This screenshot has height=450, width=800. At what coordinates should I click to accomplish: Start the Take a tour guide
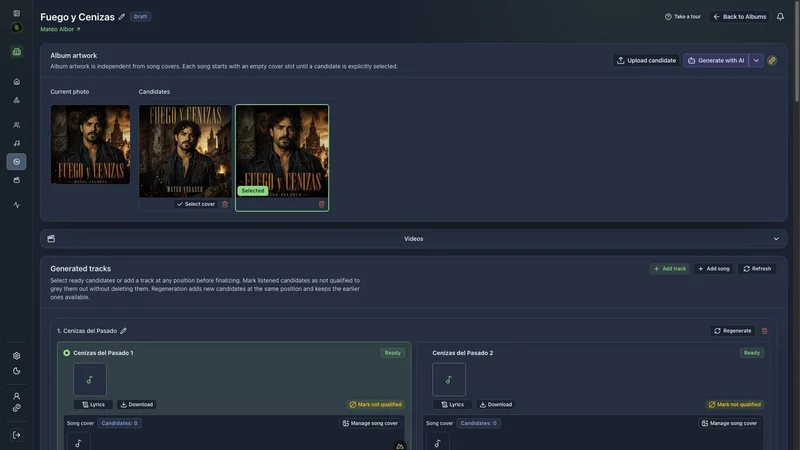click(683, 17)
